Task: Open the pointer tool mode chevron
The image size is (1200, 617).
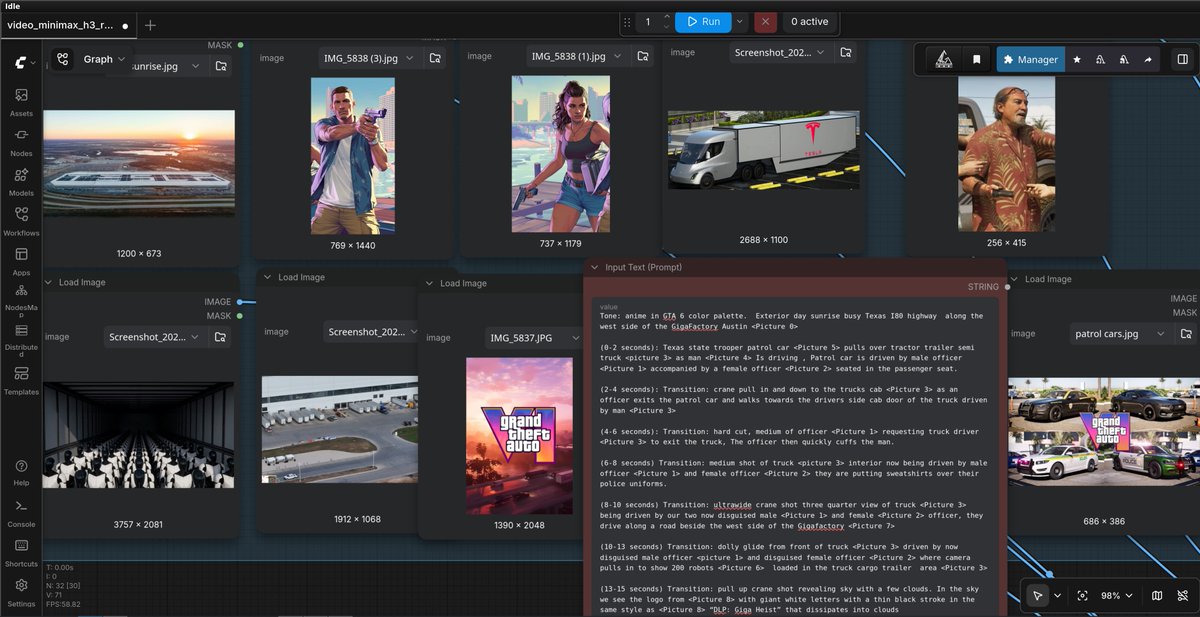Action: (1057, 595)
